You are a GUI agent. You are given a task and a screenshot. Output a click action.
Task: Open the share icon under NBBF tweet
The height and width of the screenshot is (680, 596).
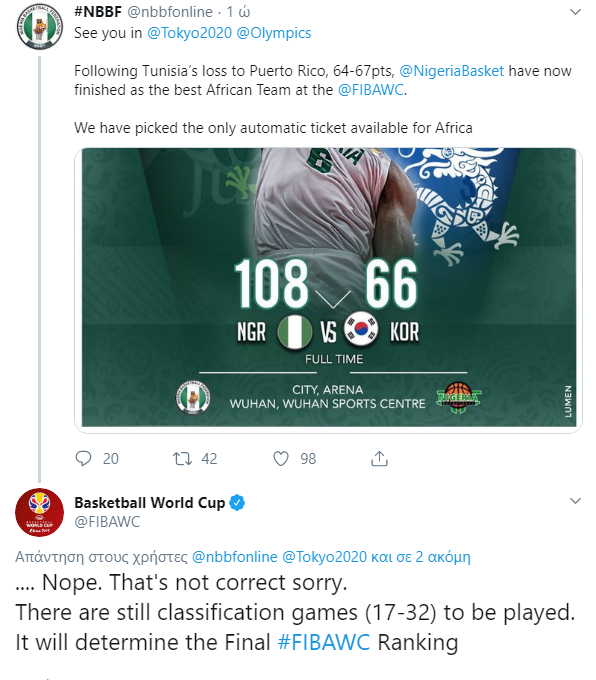coord(379,458)
